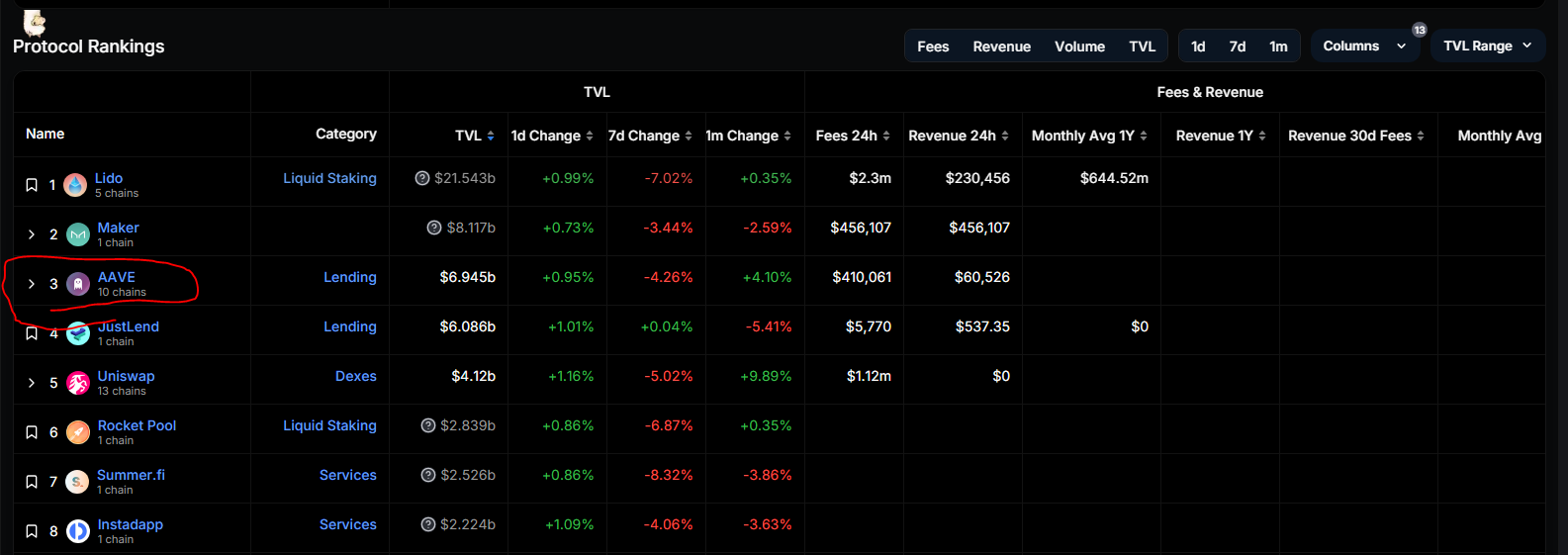Click question-mark icon beside Lido TVL
Image resolution: width=1568 pixels, height=555 pixels.
pyautogui.click(x=422, y=178)
